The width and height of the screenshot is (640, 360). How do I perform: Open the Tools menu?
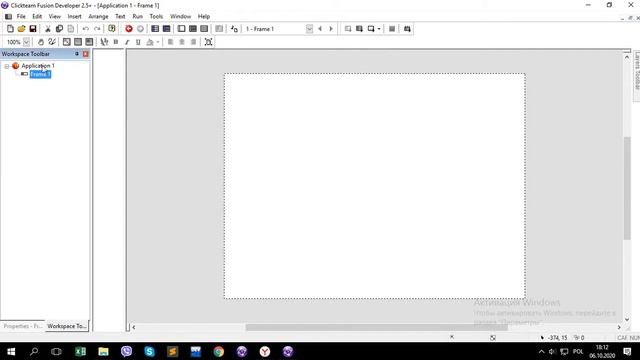coord(156,16)
